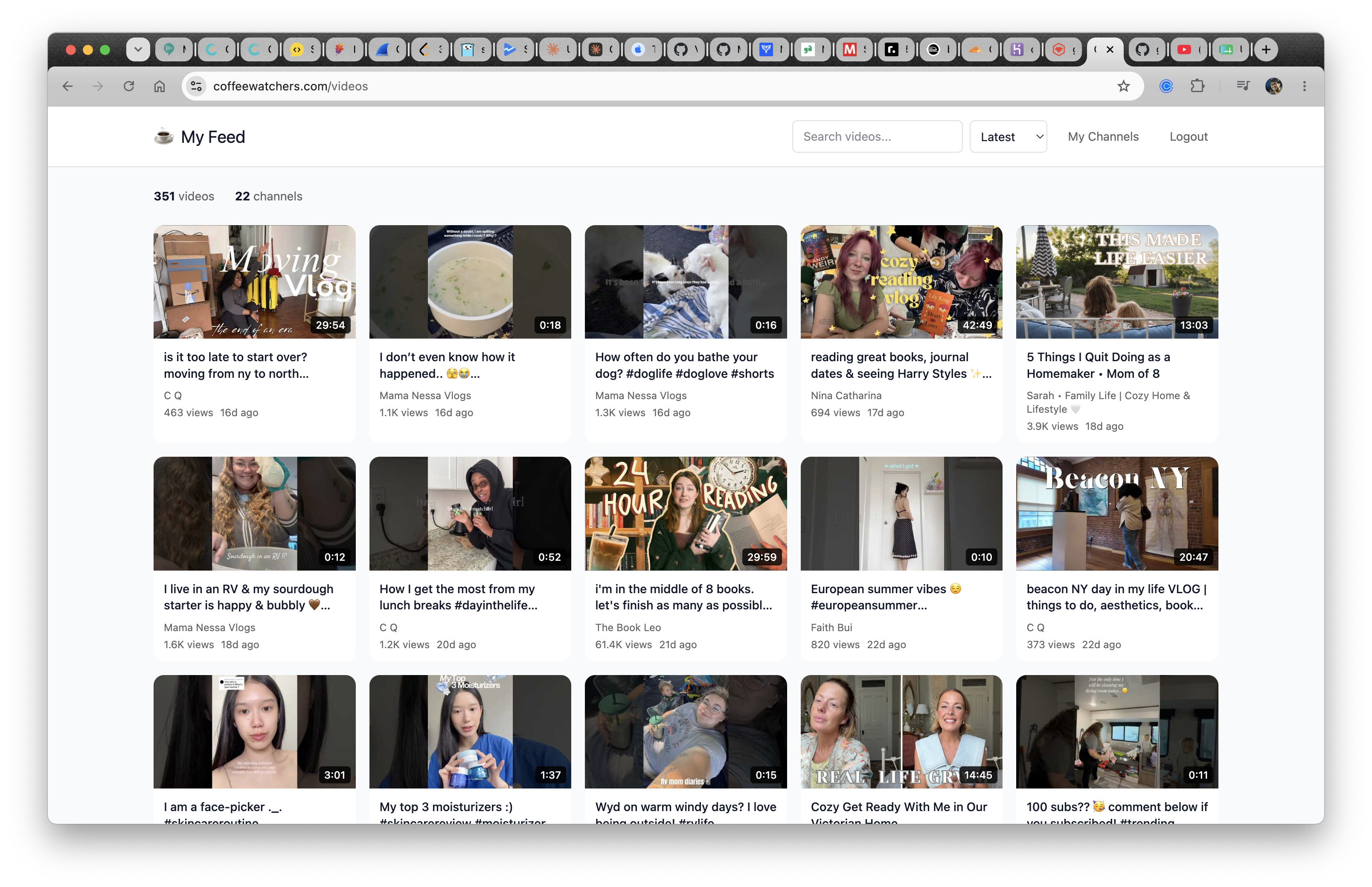This screenshot has height=887, width=1372.
Task: Open the Extensions puzzle-piece menu
Action: 1197,87
